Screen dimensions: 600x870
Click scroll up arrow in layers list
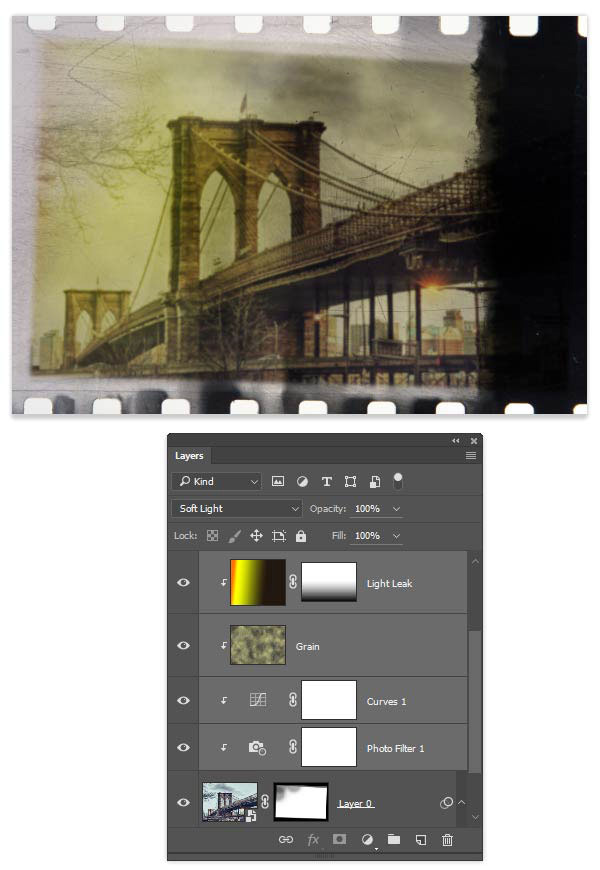click(475, 562)
